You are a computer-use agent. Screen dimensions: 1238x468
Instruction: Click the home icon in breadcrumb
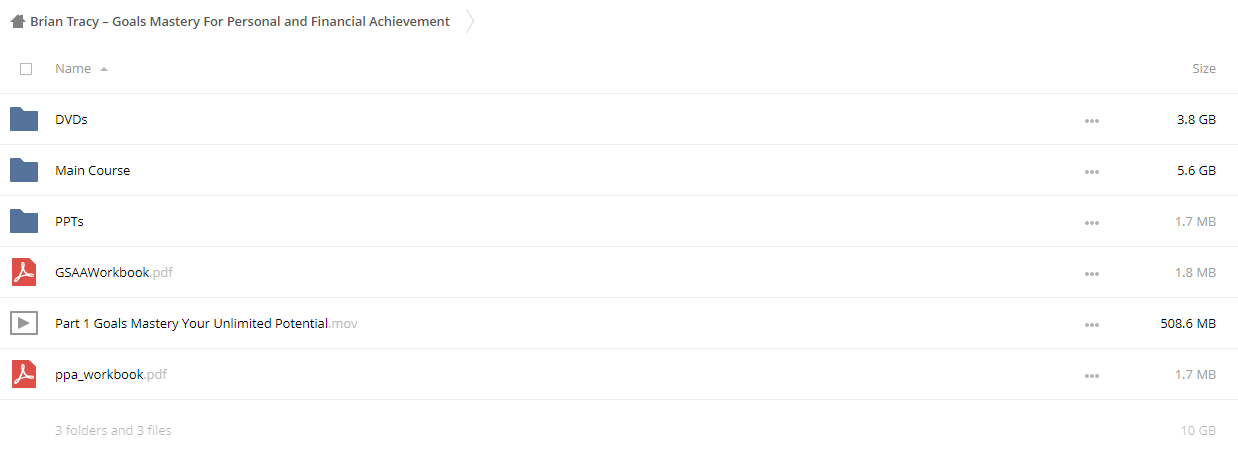(x=18, y=21)
